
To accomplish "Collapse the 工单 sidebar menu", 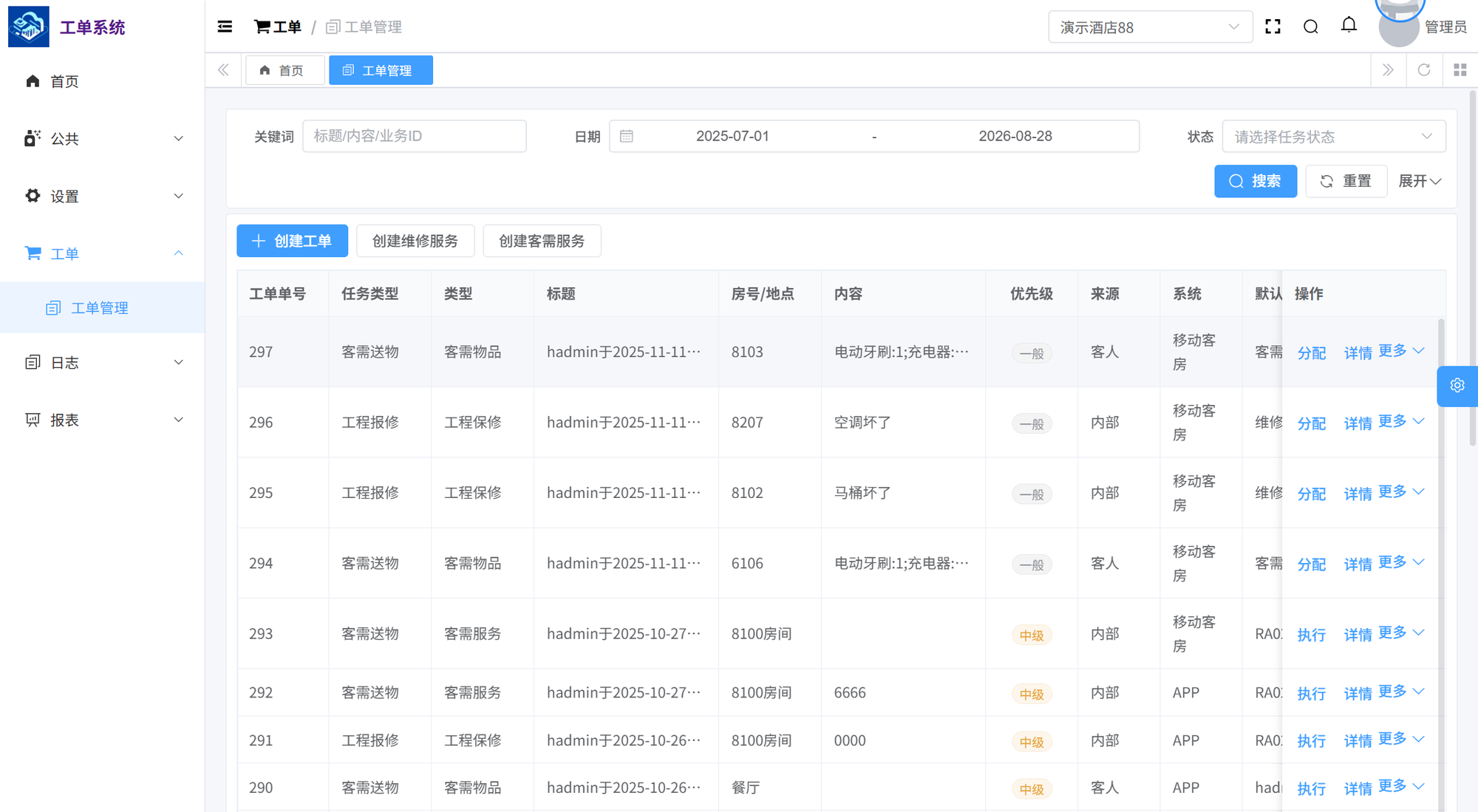I will [102, 253].
